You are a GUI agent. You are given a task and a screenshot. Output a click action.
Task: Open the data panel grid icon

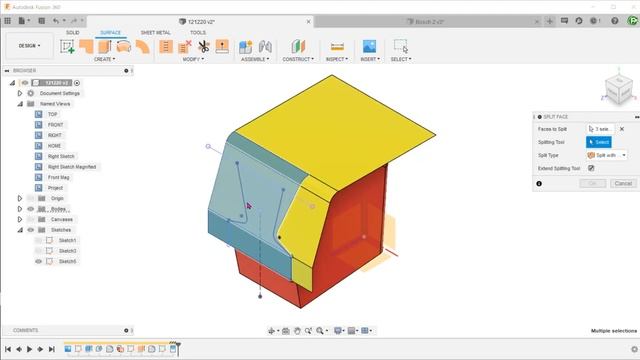[8, 21]
